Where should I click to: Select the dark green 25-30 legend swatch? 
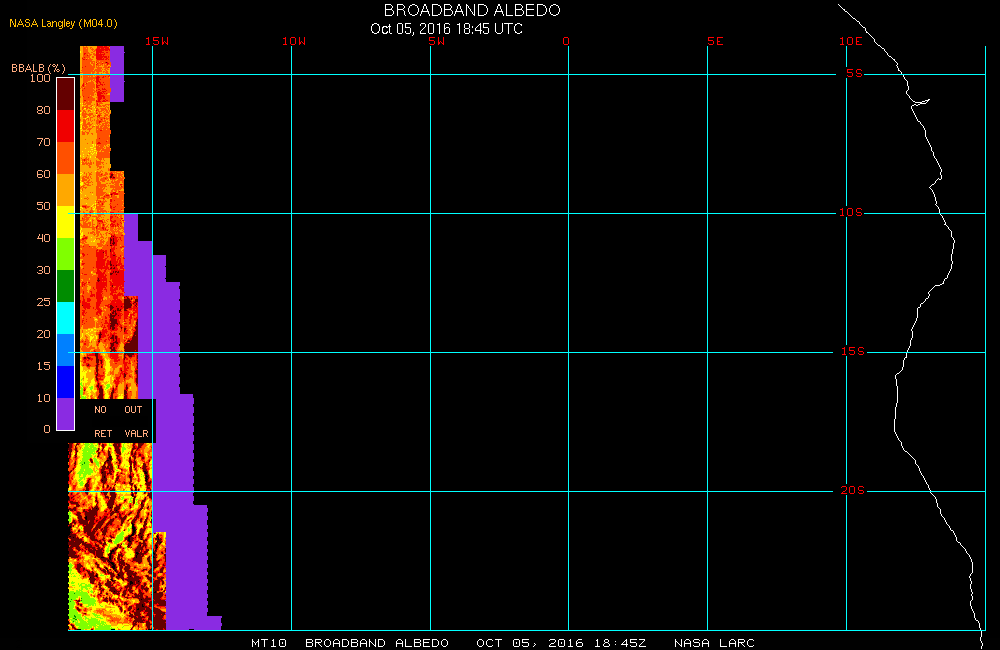[66, 286]
